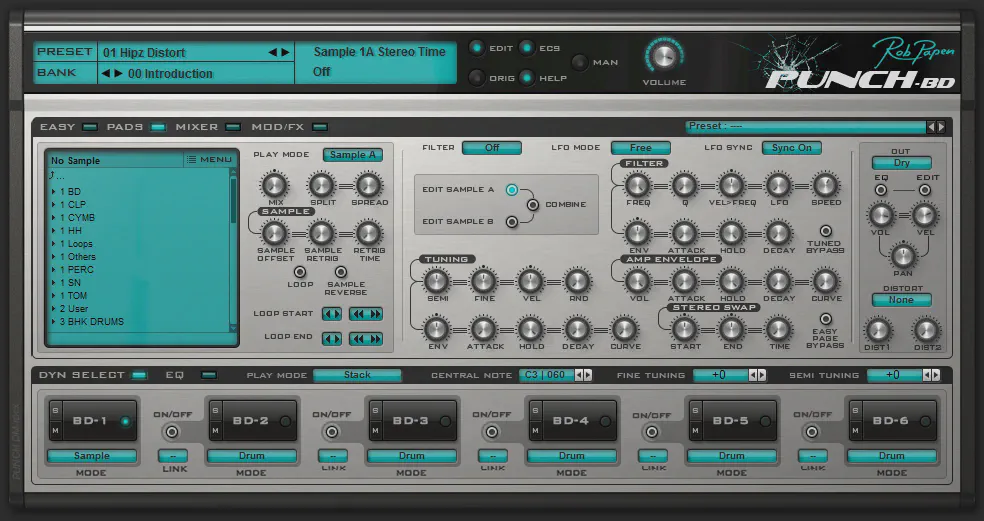Viewport: 984px width, 521px height.
Task: Enable the Tuned Bypass toggle
Action: click(x=826, y=231)
